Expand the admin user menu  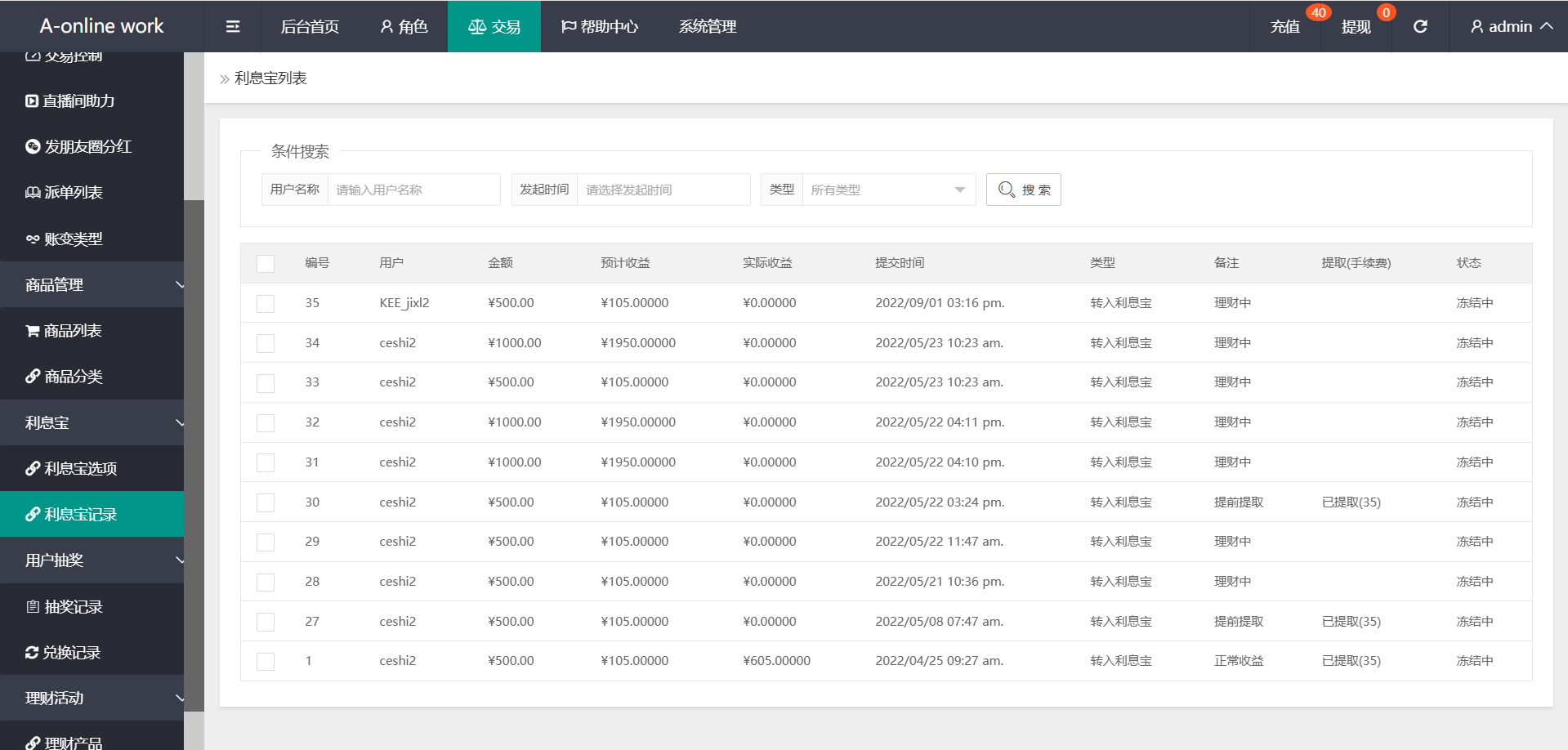(x=1511, y=27)
